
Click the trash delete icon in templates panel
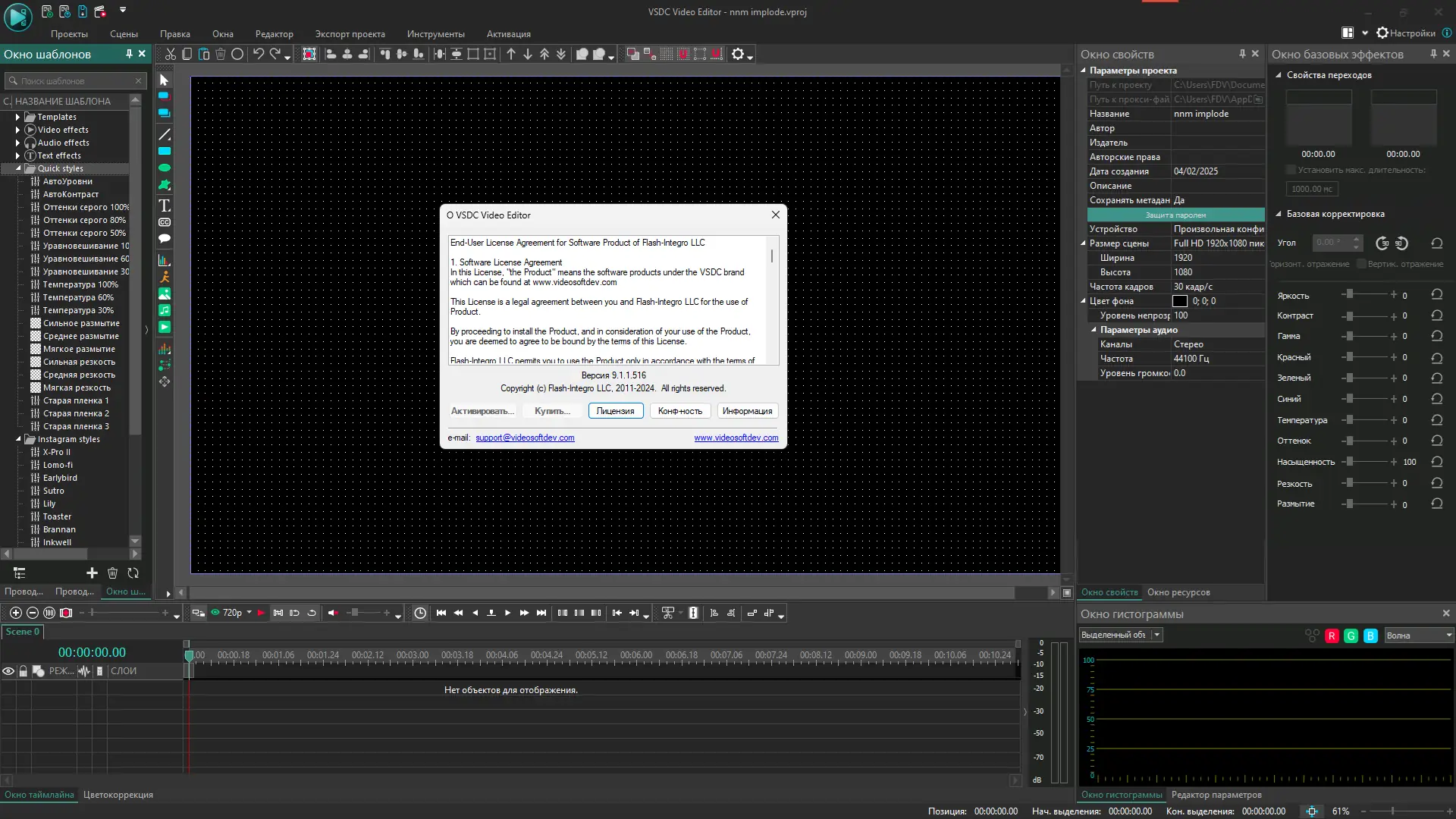pyautogui.click(x=112, y=573)
